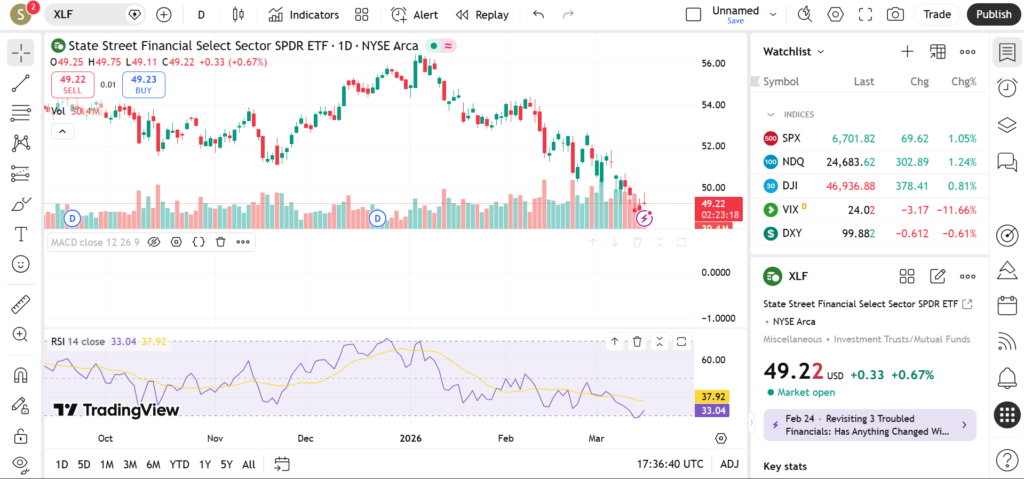The height and width of the screenshot is (479, 1024).
Task: Click the Publish button
Action: pos(993,15)
